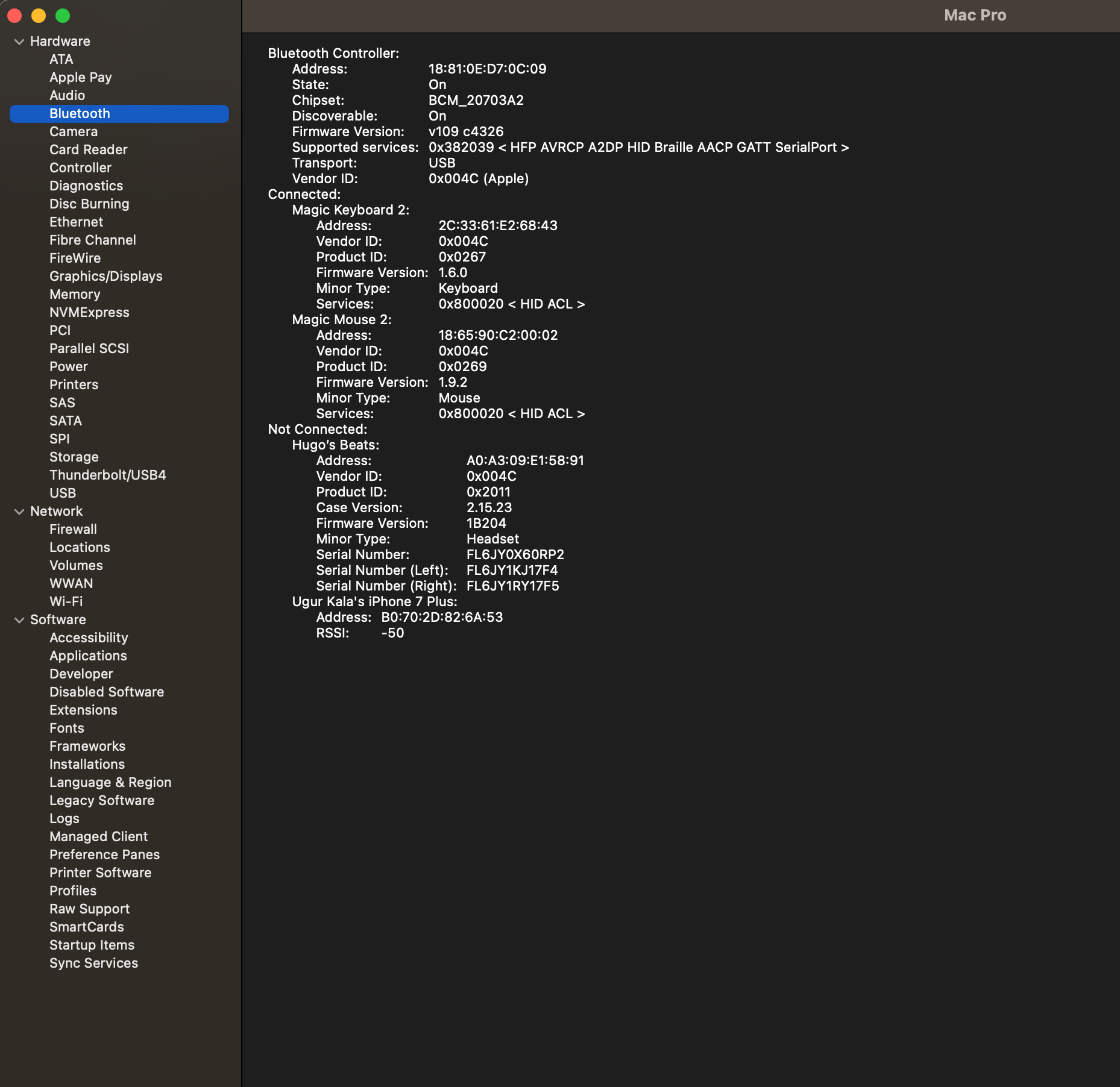Viewport: 1120px width, 1087px height.
Task: Show Power information
Action: click(69, 366)
